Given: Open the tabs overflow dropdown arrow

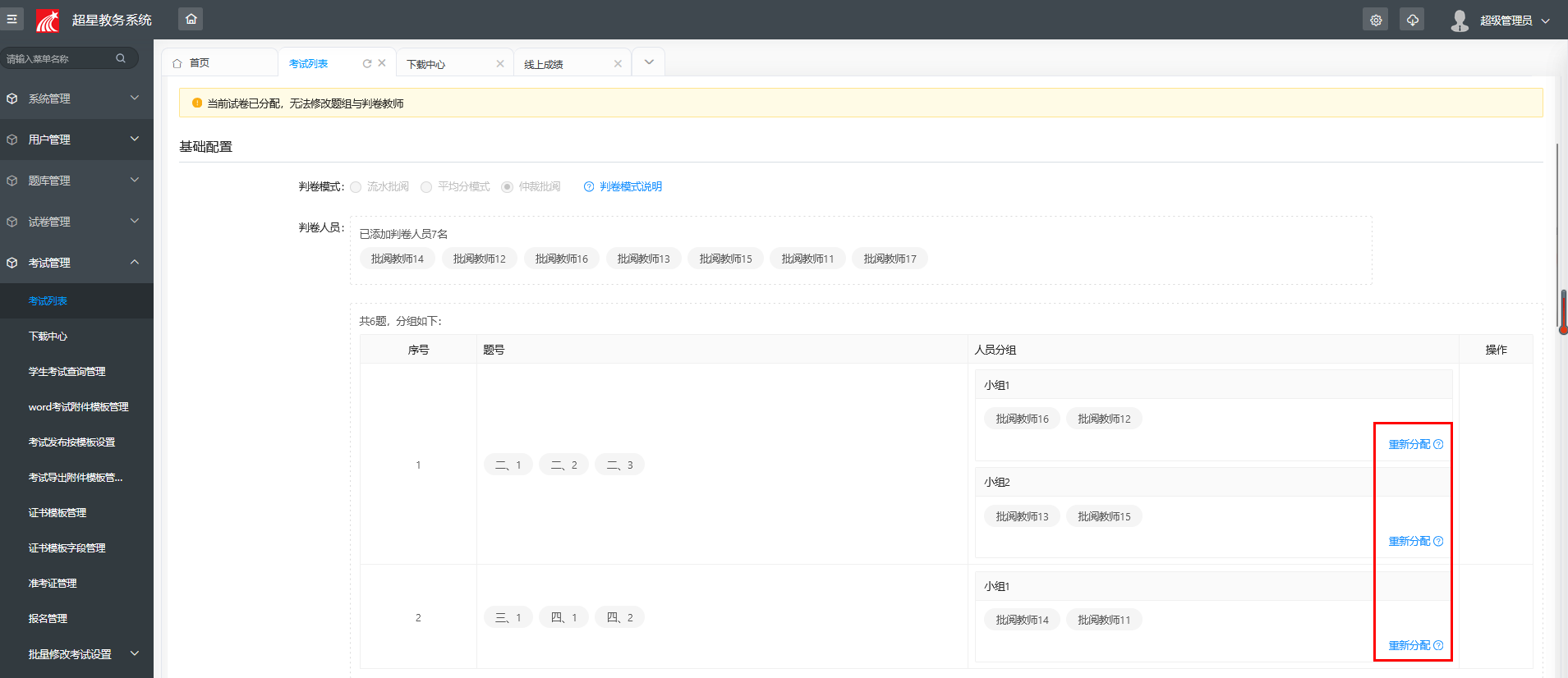Looking at the screenshot, I should (649, 62).
